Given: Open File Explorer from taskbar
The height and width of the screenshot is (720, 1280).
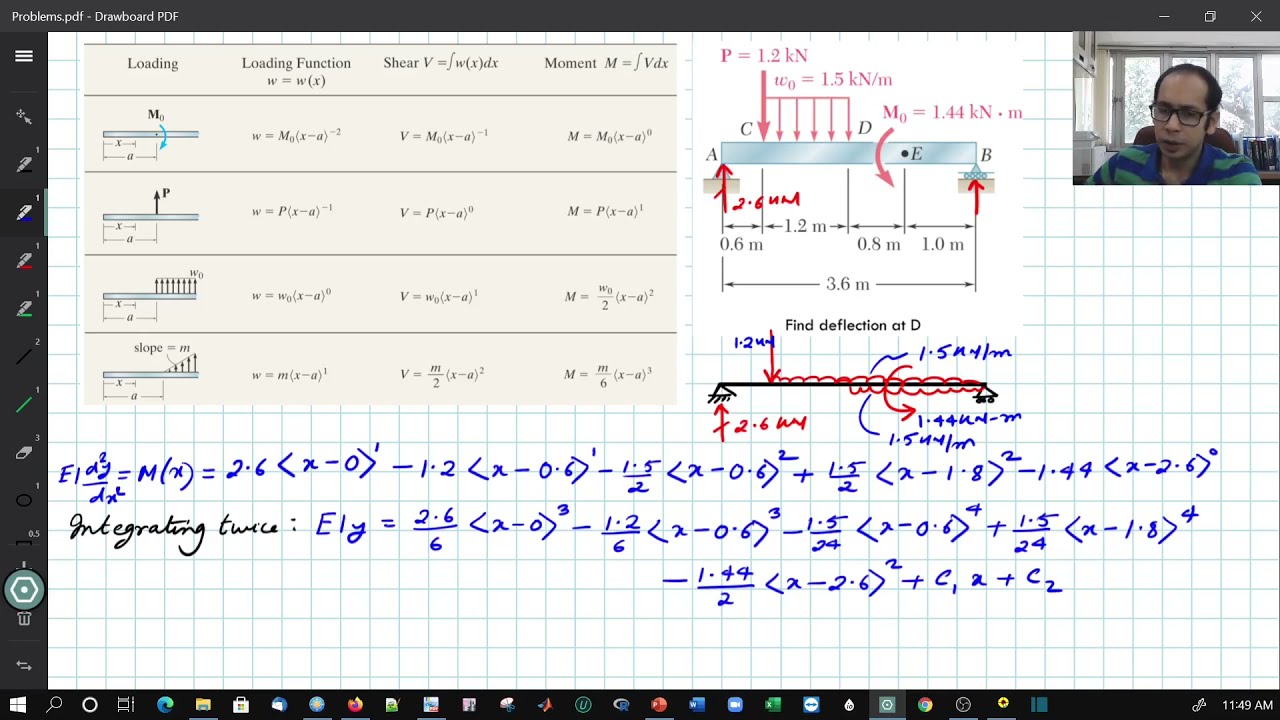Looking at the screenshot, I should click(203, 705).
